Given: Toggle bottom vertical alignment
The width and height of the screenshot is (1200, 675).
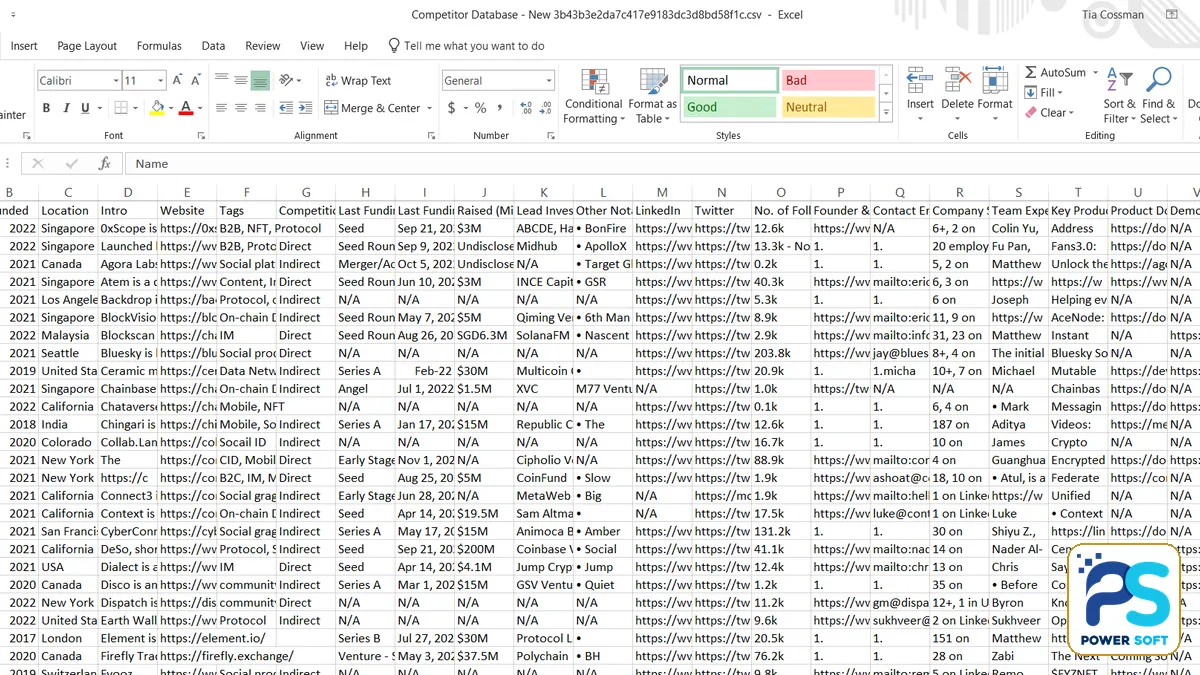Looking at the screenshot, I should [260, 81].
